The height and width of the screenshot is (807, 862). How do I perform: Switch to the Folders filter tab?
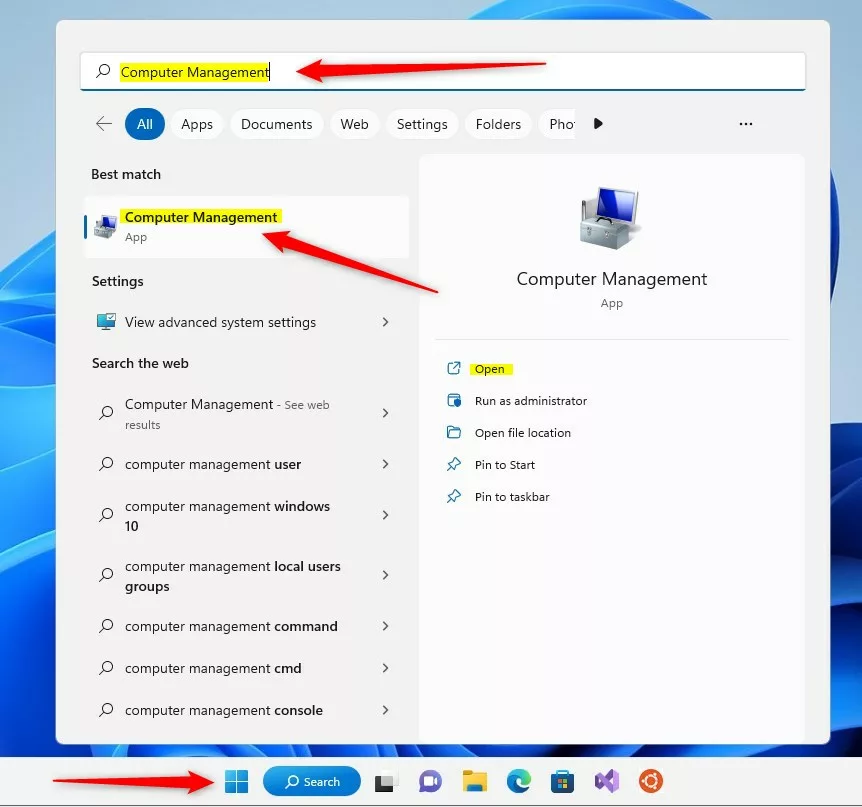pos(498,124)
